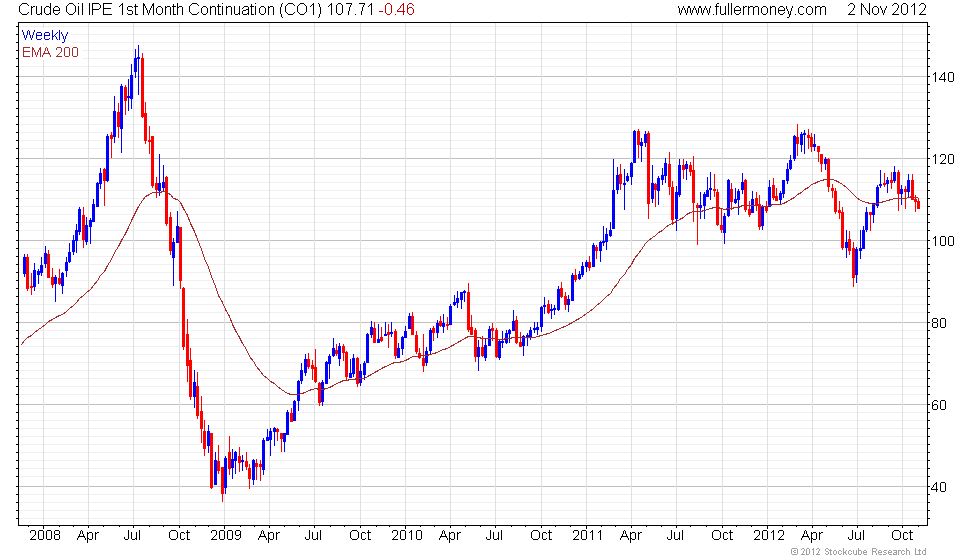The width and height of the screenshot is (980, 560).
Task: Click the 2012 year label on time axis
Action: (769, 536)
